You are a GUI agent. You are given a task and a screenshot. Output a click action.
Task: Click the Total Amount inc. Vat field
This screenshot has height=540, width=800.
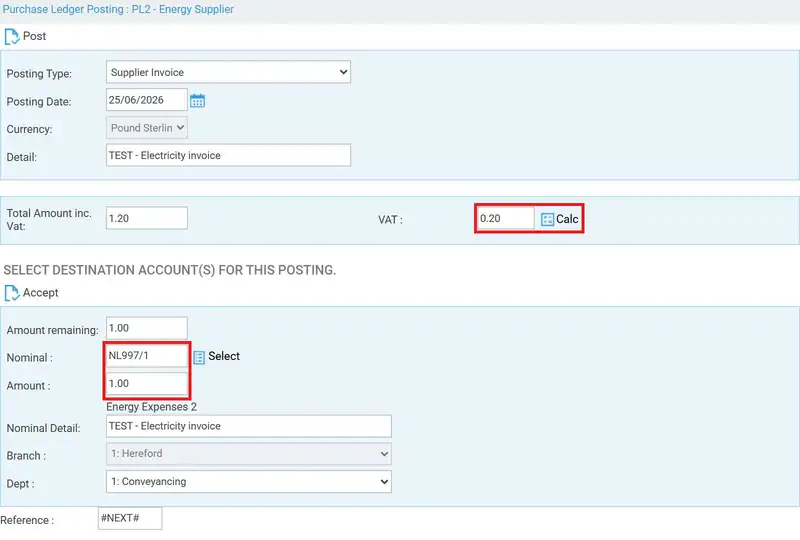click(146, 218)
